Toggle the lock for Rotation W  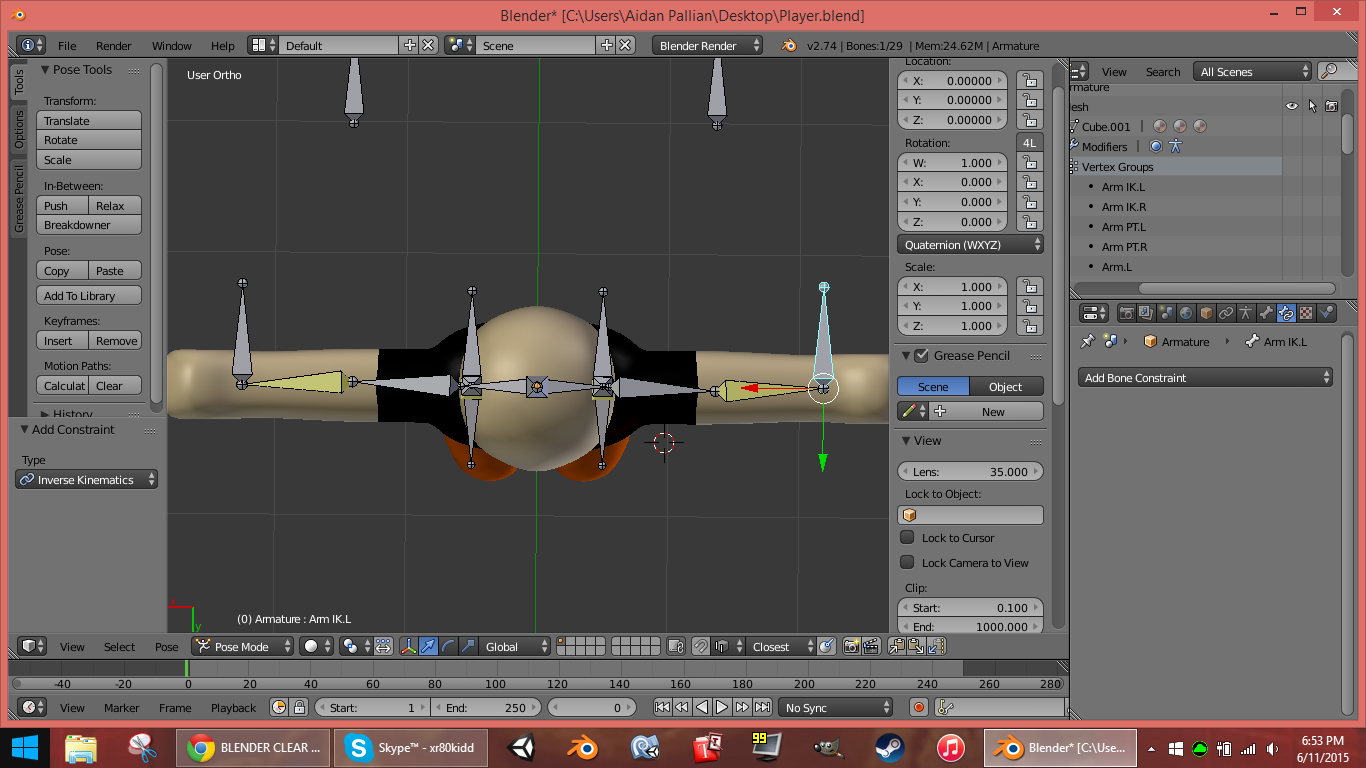coord(1029,163)
